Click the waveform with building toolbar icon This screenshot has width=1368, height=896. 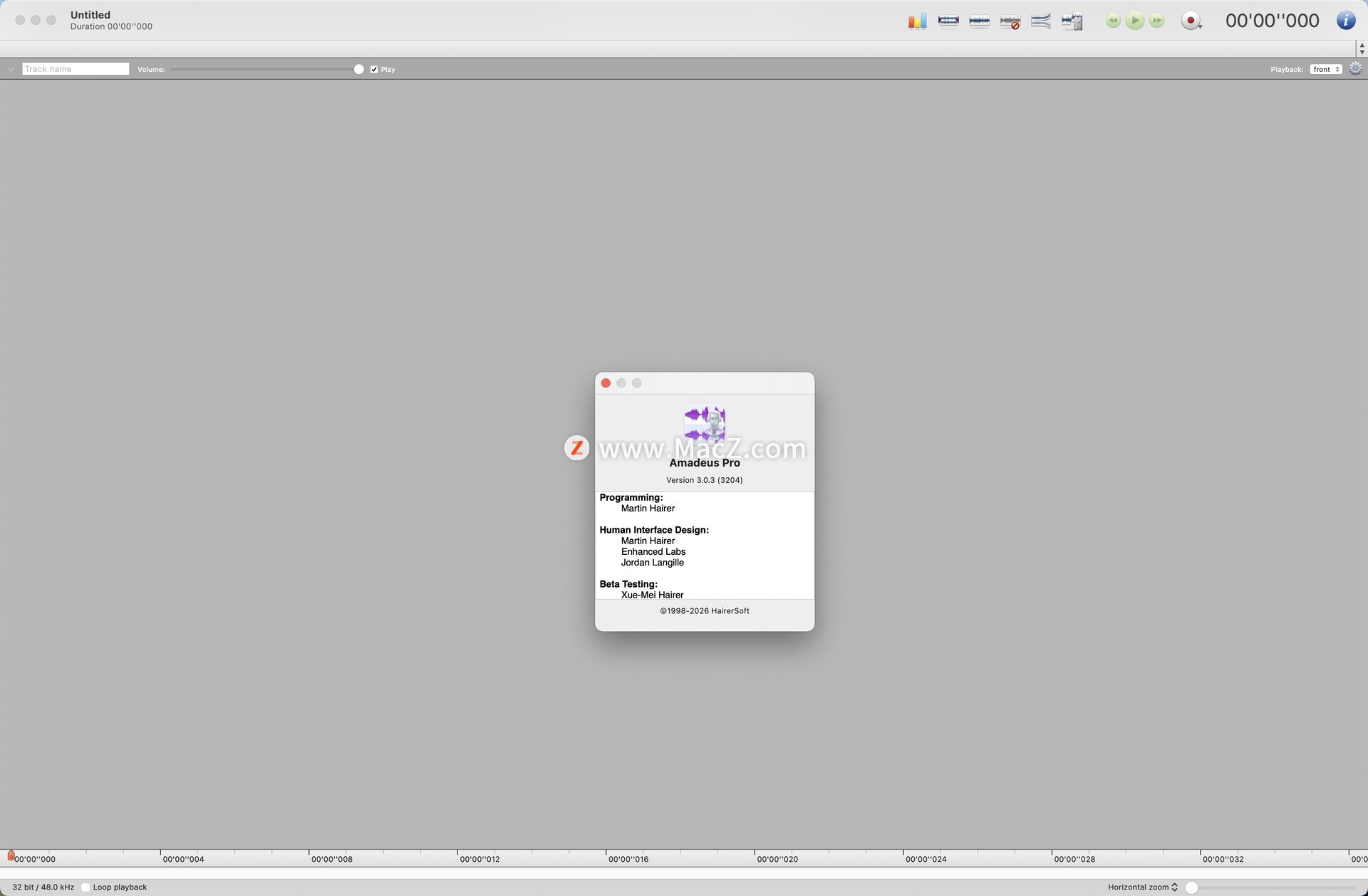[x=1072, y=21]
